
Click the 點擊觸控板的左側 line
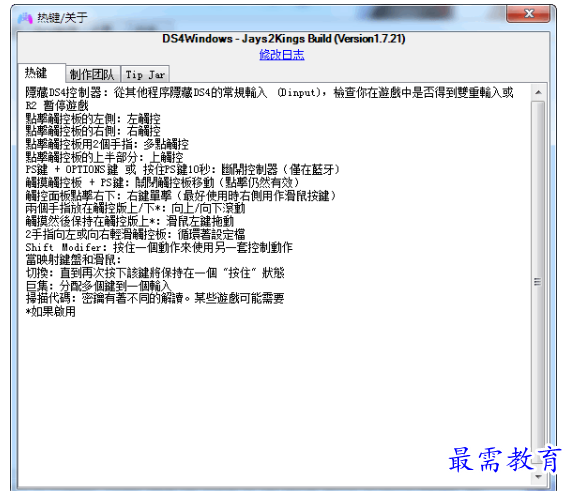[93, 118]
